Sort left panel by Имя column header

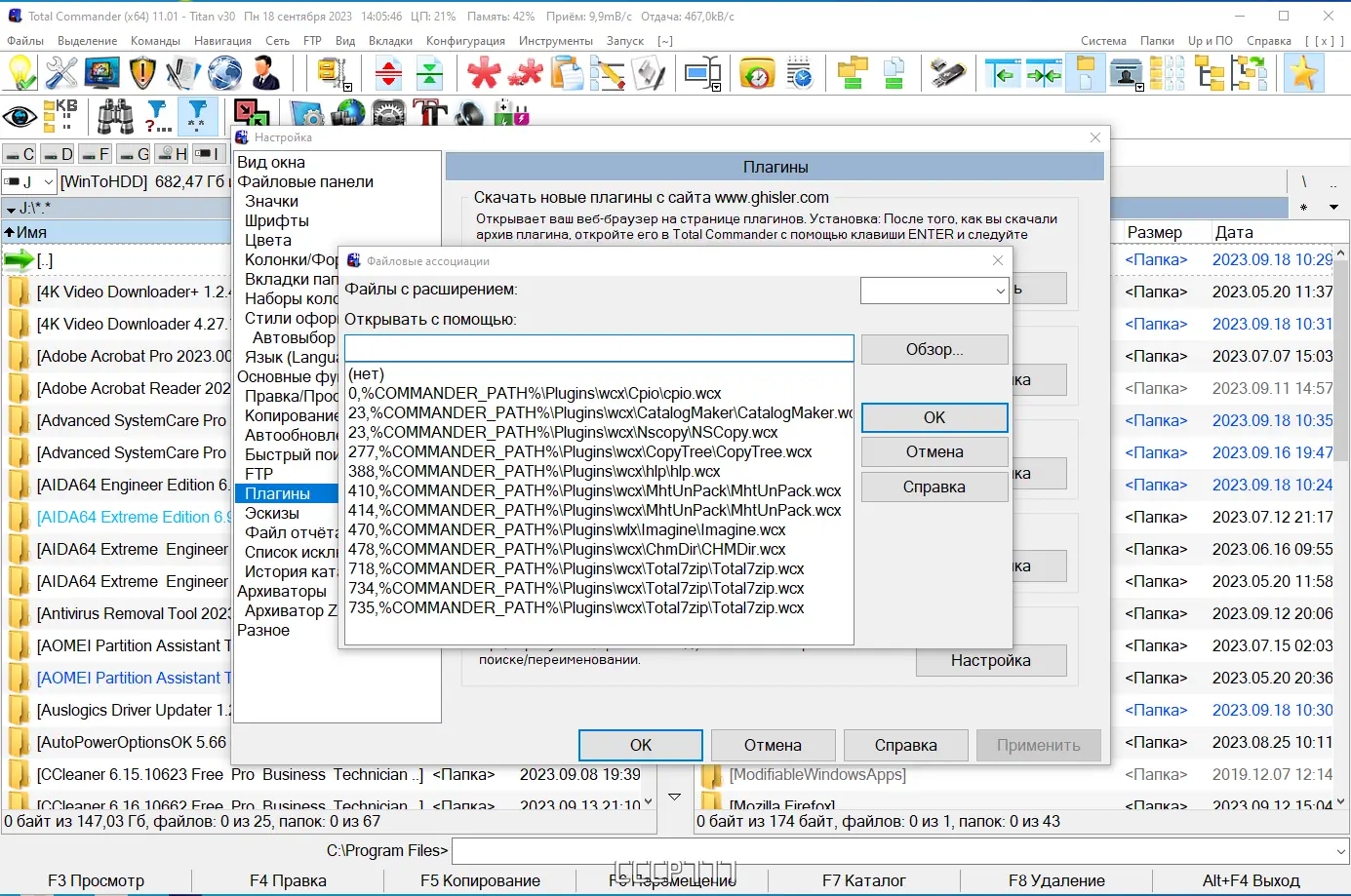[x=117, y=232]
